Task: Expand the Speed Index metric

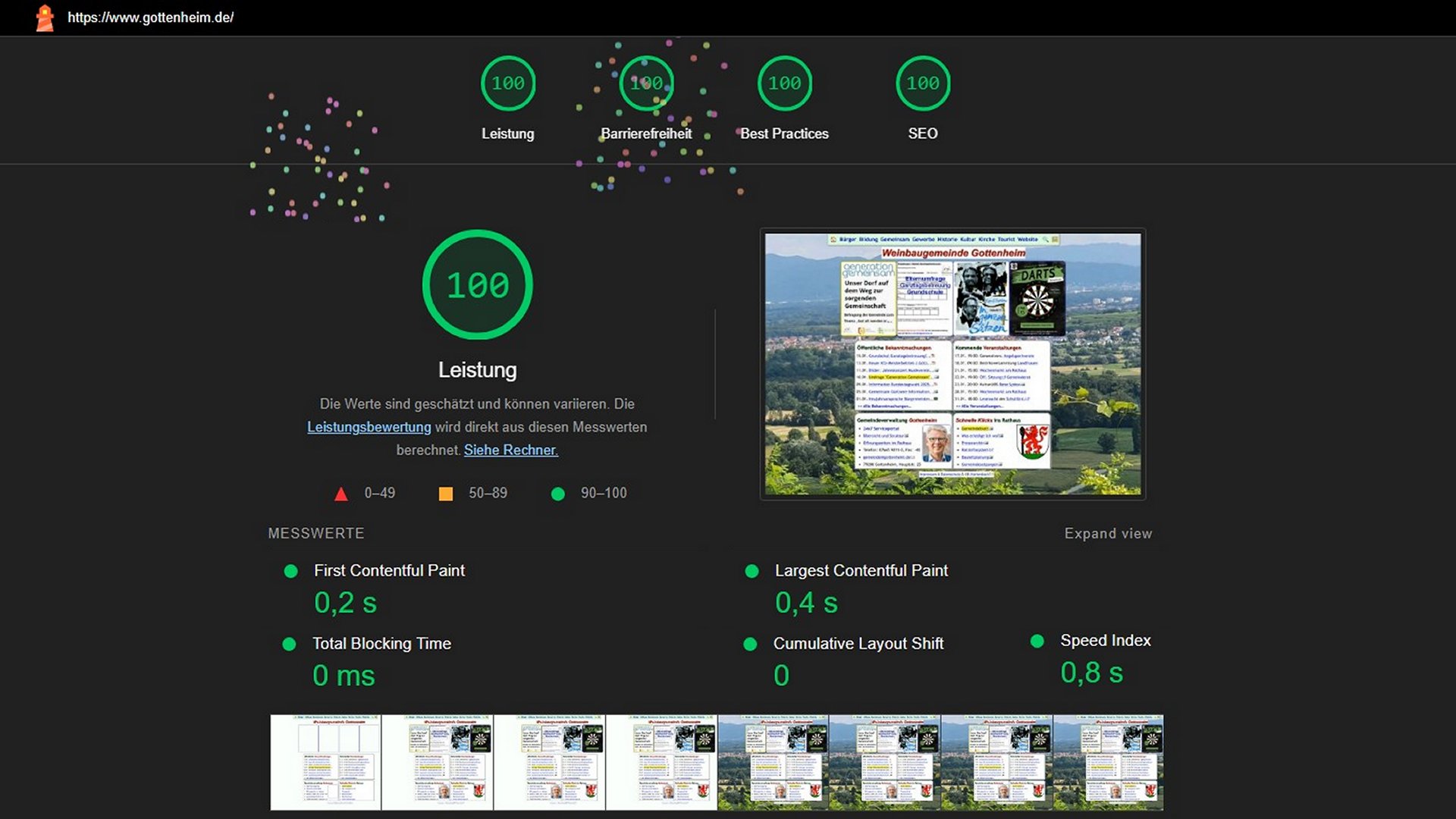Action: point(1105,641)
